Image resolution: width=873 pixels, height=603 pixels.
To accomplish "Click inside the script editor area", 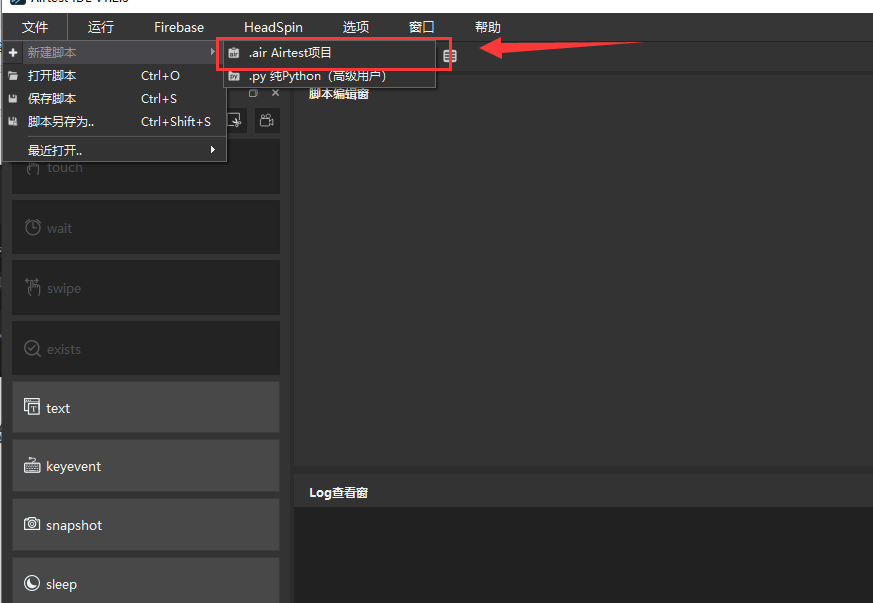I will click(x=583, y=284).
